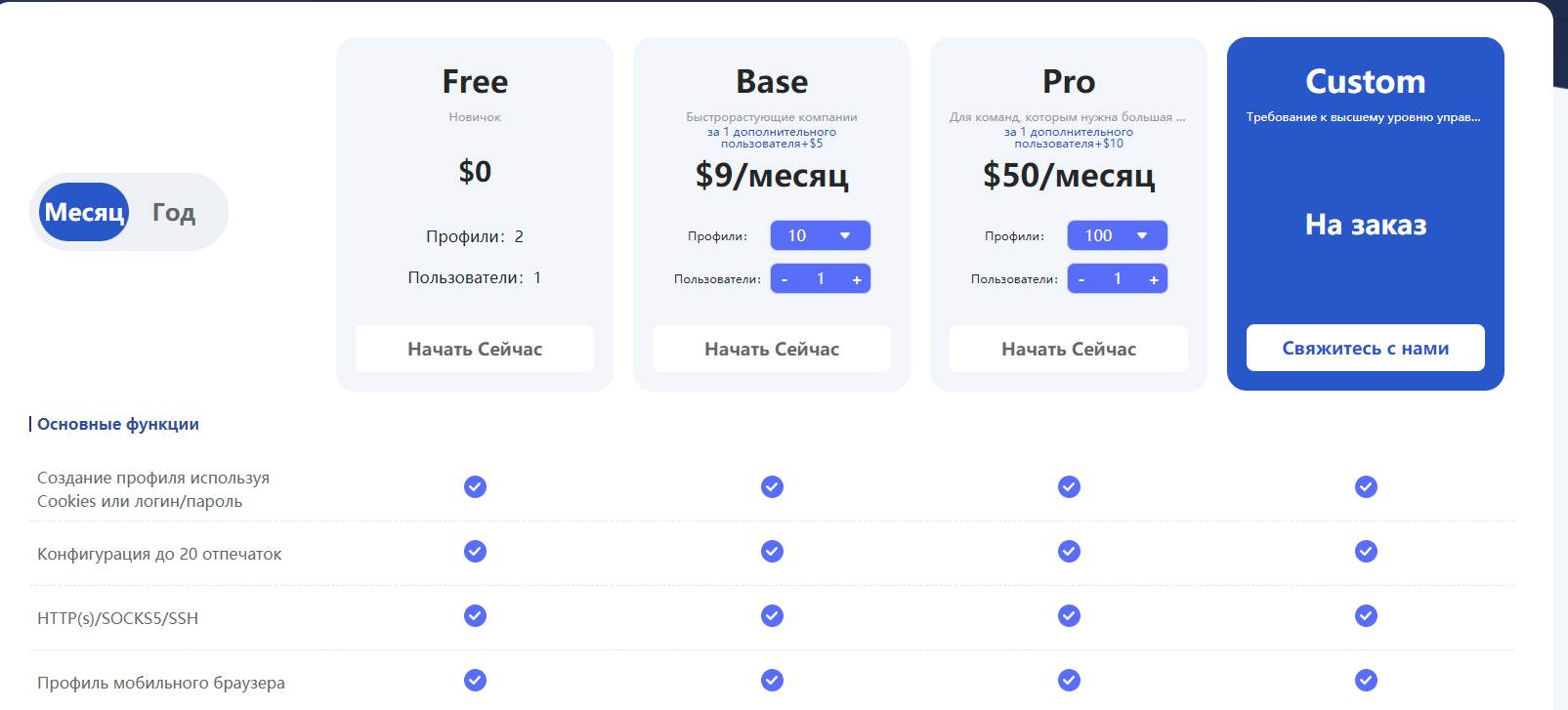Viewport: 1568px width, 710px height.
Task: Increase users count in Base plan
Action: point(857,279)
